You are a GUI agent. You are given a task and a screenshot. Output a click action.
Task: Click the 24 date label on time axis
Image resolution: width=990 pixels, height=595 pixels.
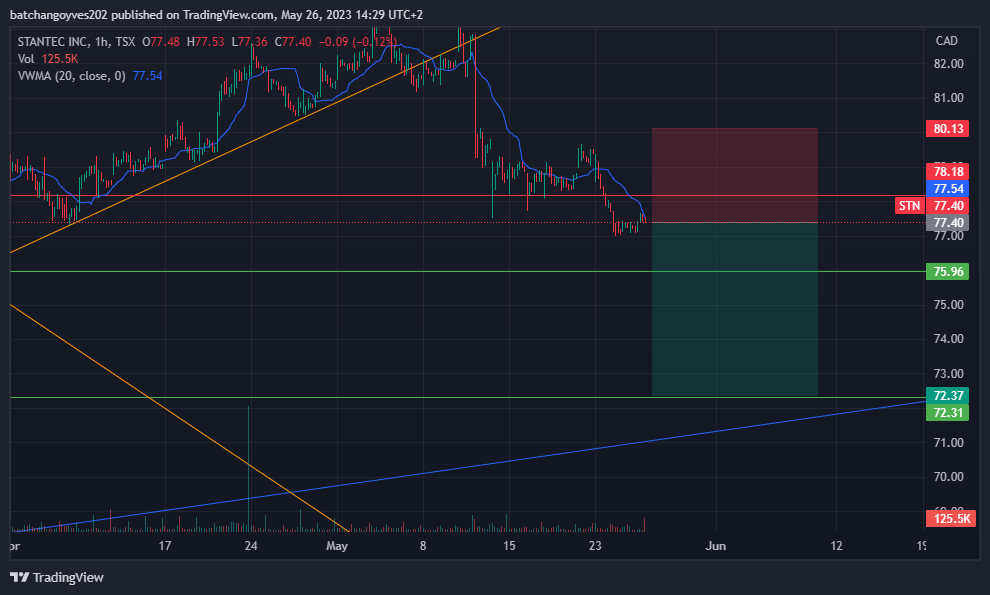pyautogui.click(x=251, y=546)
